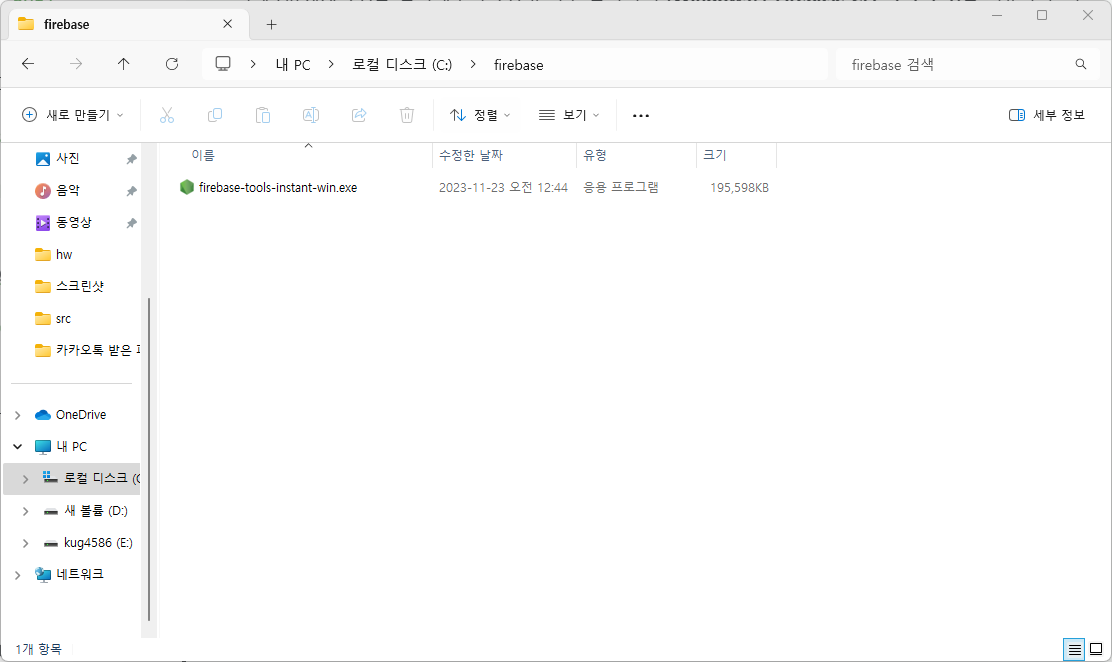The image size is (1112, 662).
Task: Open the 보기 view dropdown
Action: pyautogui.click(x=569, y=115)
